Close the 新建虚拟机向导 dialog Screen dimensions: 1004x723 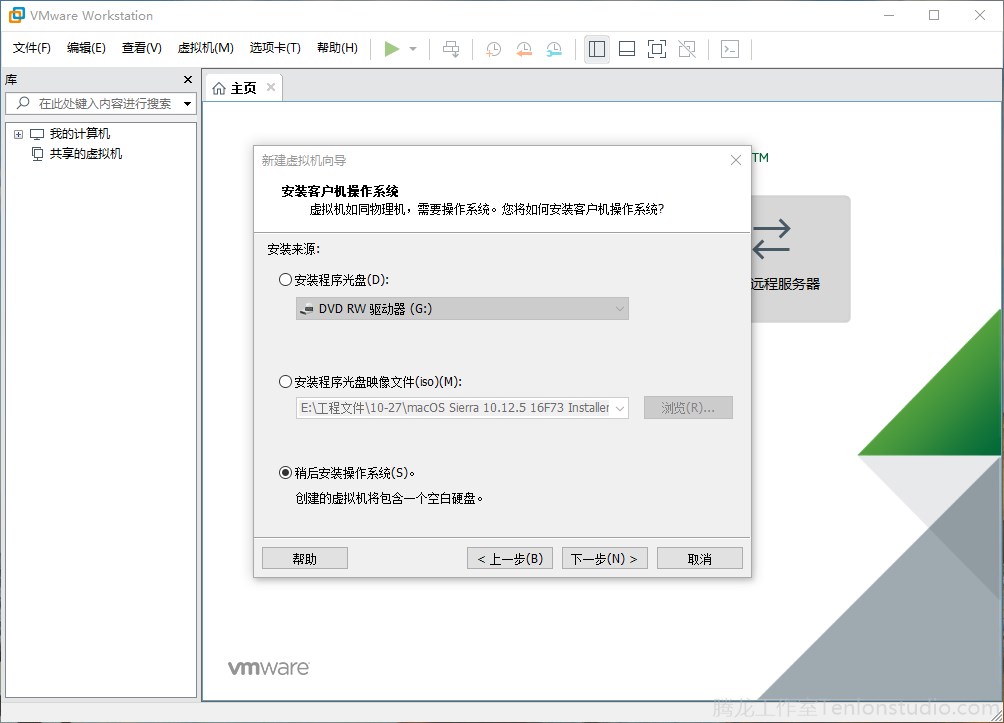[x=736, y=160]
